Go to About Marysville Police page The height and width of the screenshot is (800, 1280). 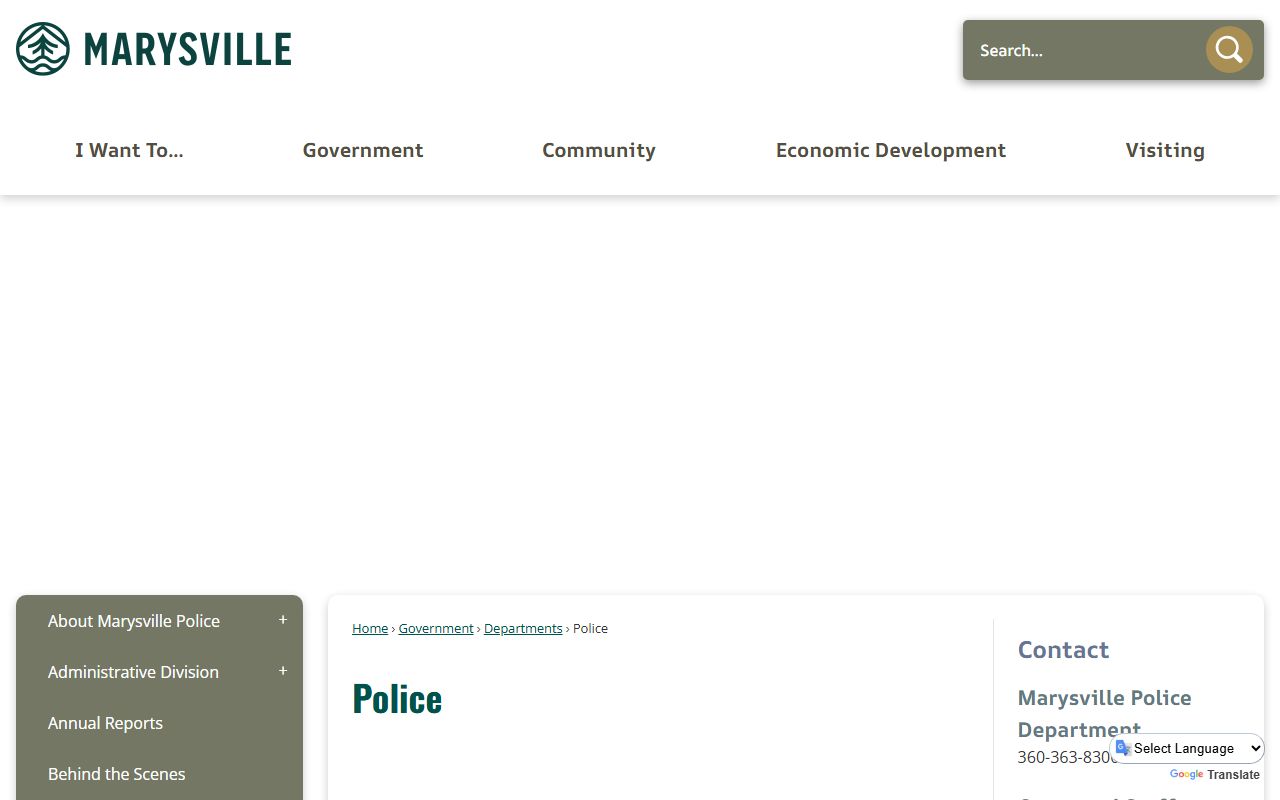point(134,621)
